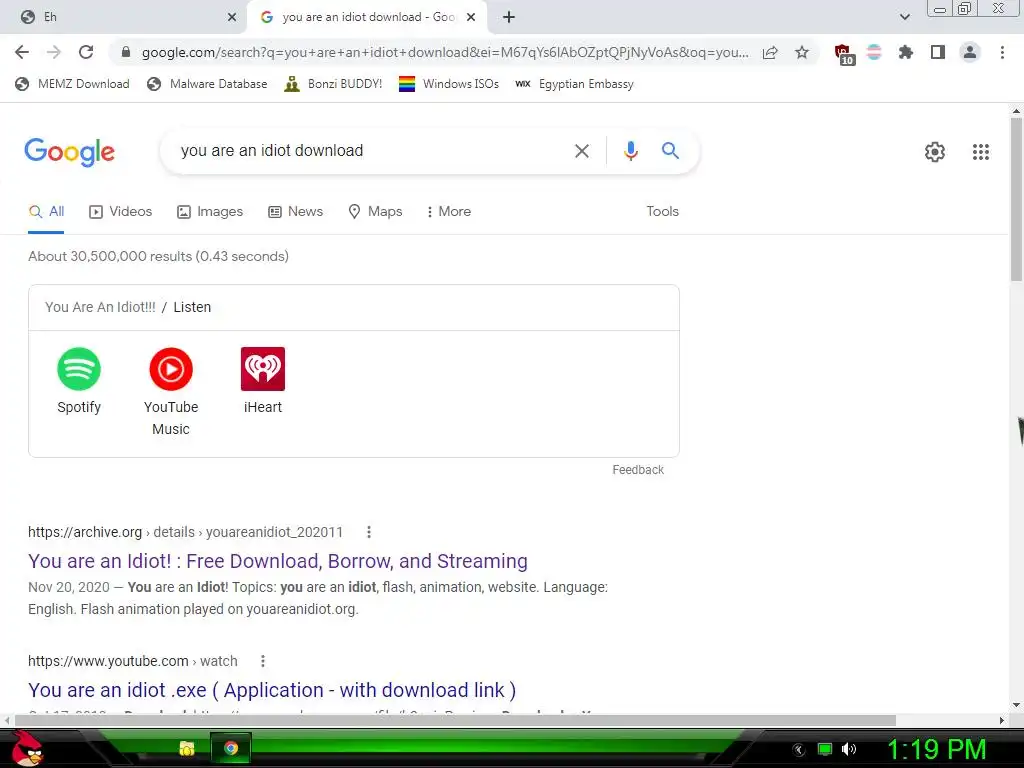
Task: Switch to News results
Action: [x=295, y=212]
